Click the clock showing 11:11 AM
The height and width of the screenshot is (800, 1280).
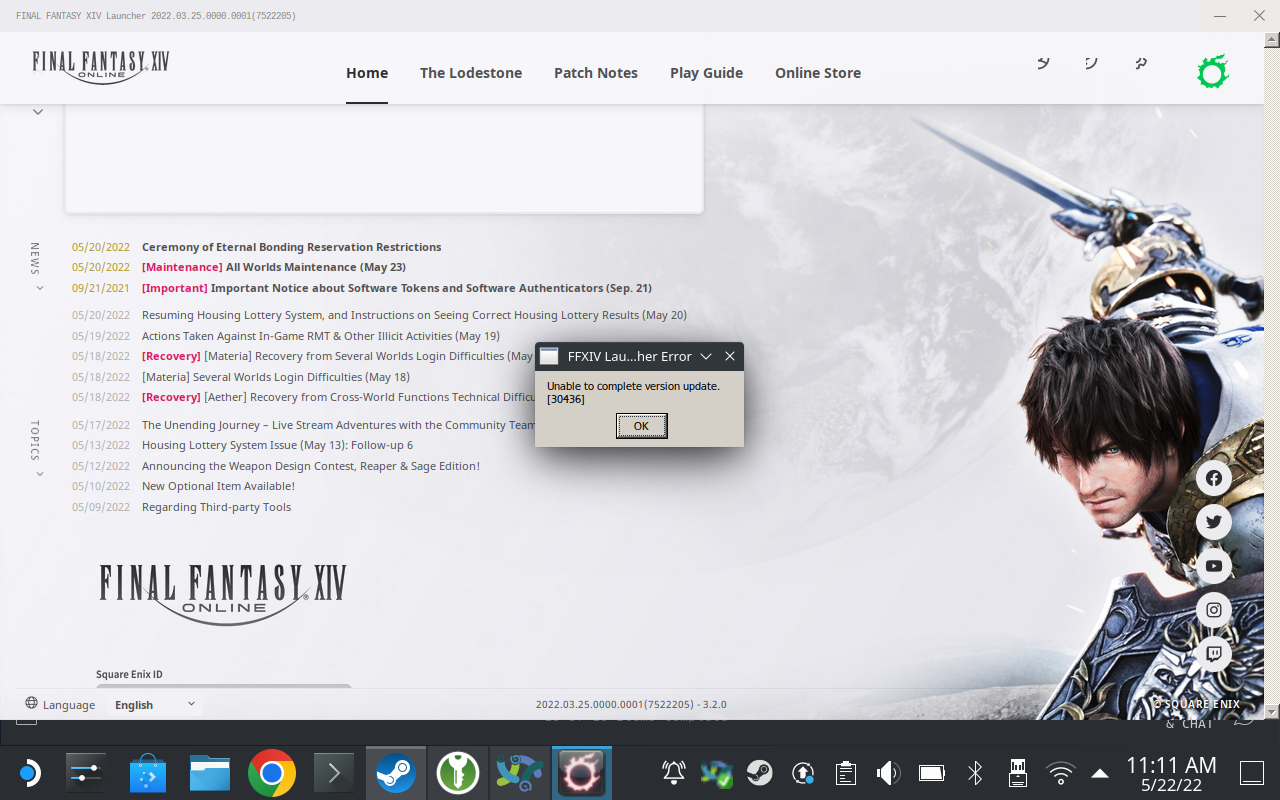(x=1171, y=765)
